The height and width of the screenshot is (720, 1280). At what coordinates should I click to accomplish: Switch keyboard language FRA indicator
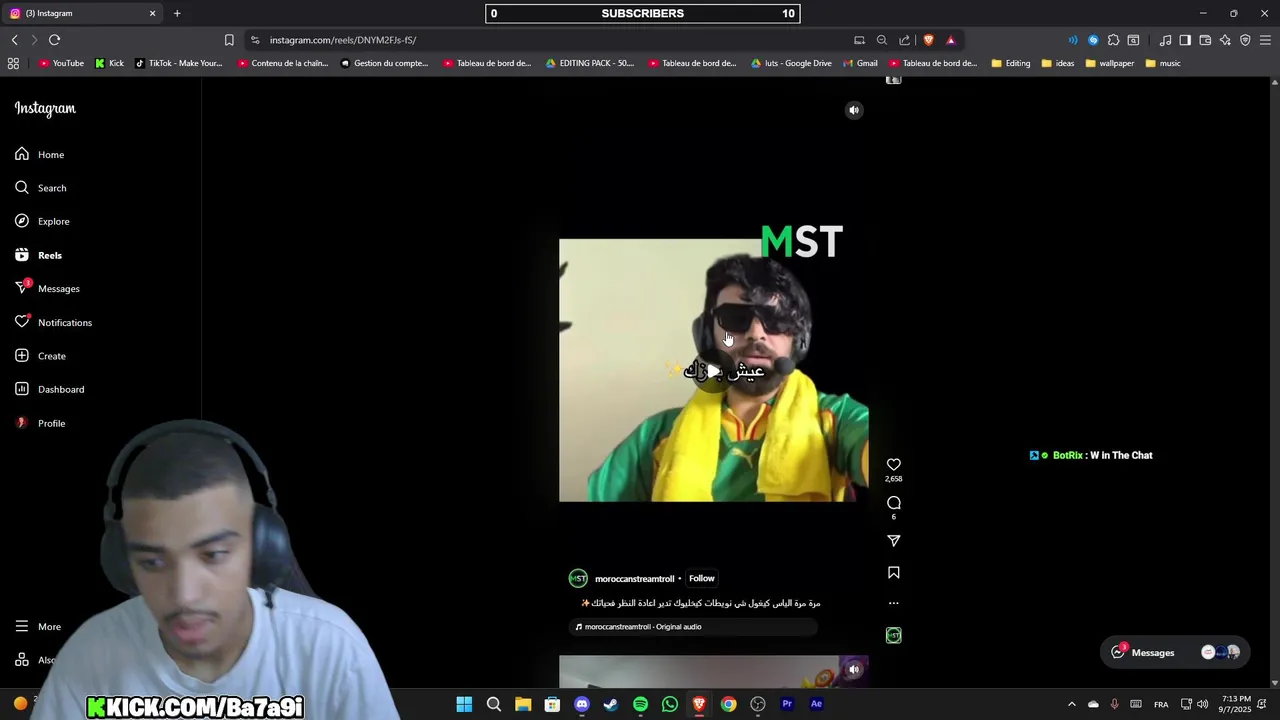[1161, 704]
